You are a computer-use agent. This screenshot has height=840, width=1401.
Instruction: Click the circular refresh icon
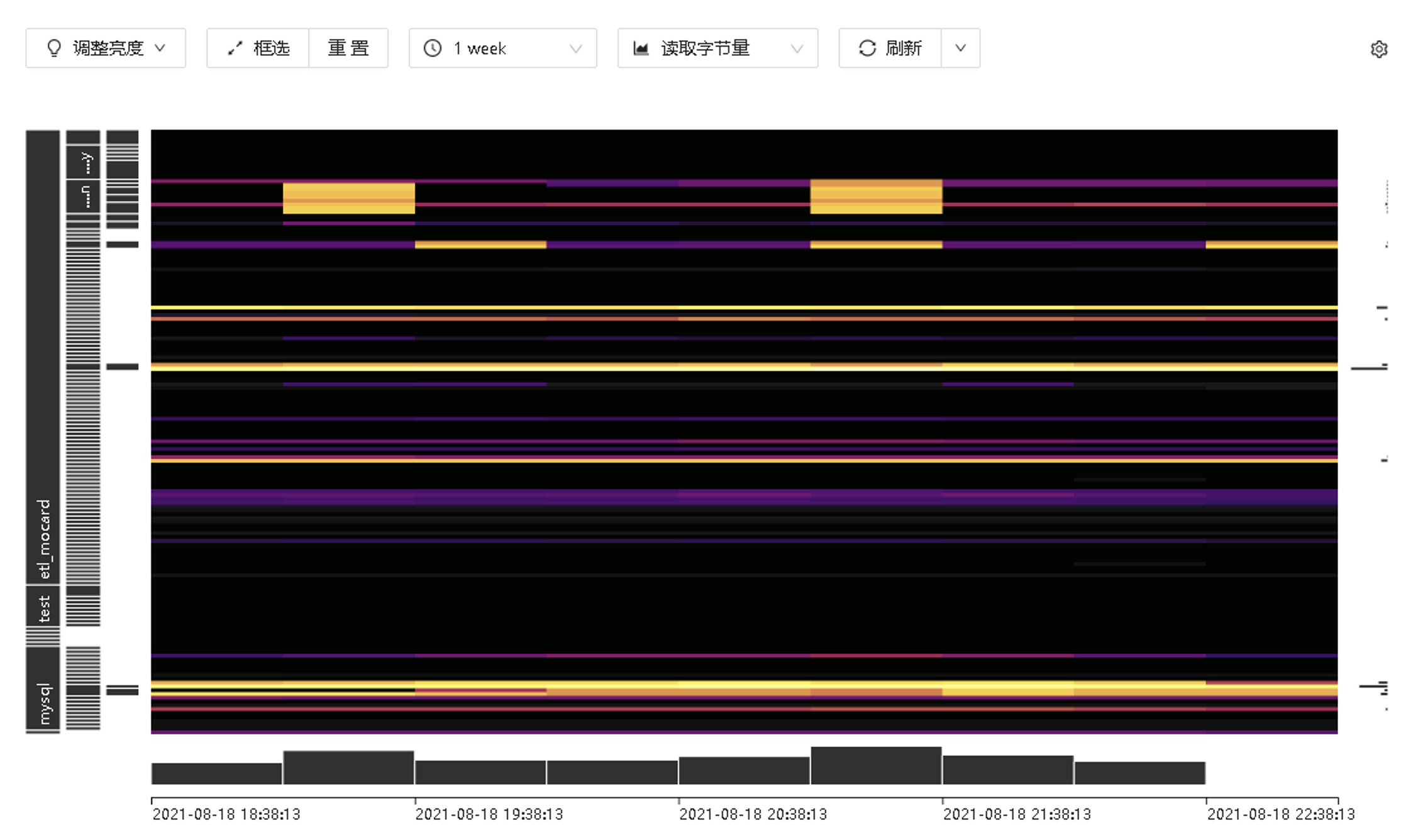point(867,48)
